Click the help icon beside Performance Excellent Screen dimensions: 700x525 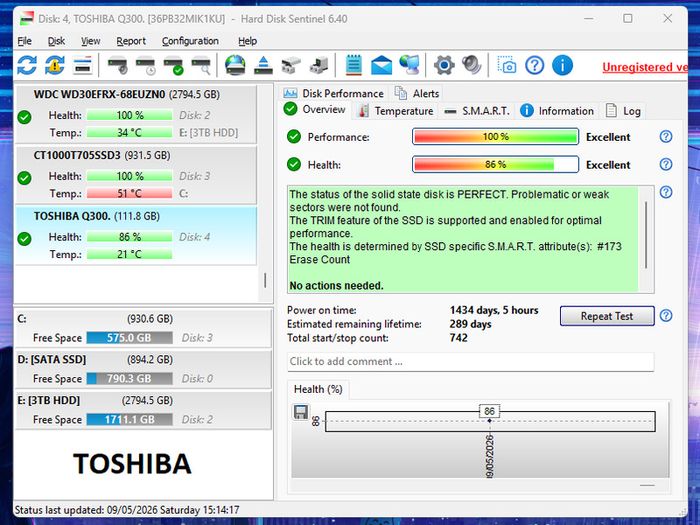click(x=666, y=137)
